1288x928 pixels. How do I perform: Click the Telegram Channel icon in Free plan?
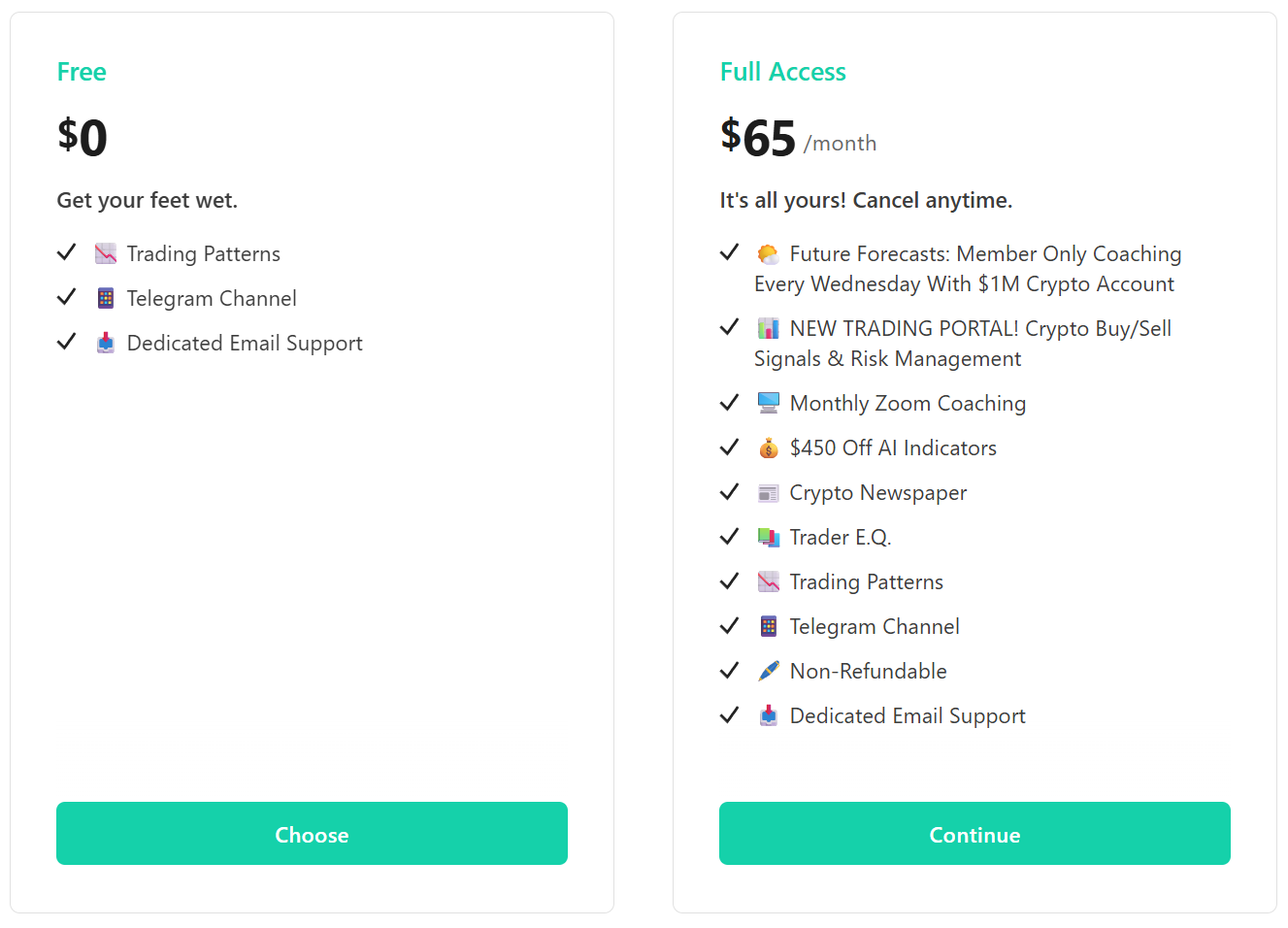point(106,298)
